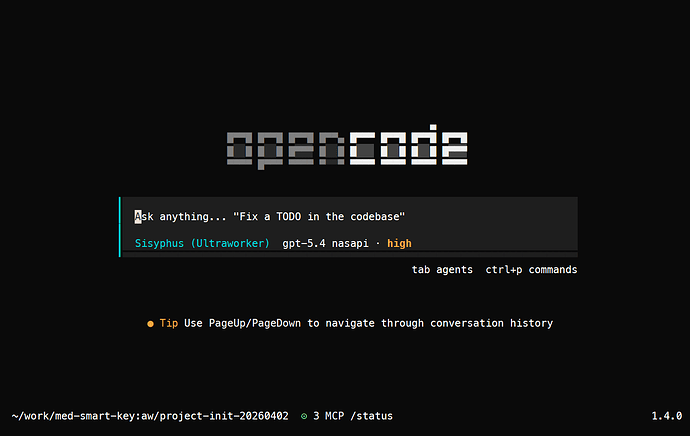690x436 pixels.
Task: Click the project path in the status bar
Action: [x=150, y=416]
